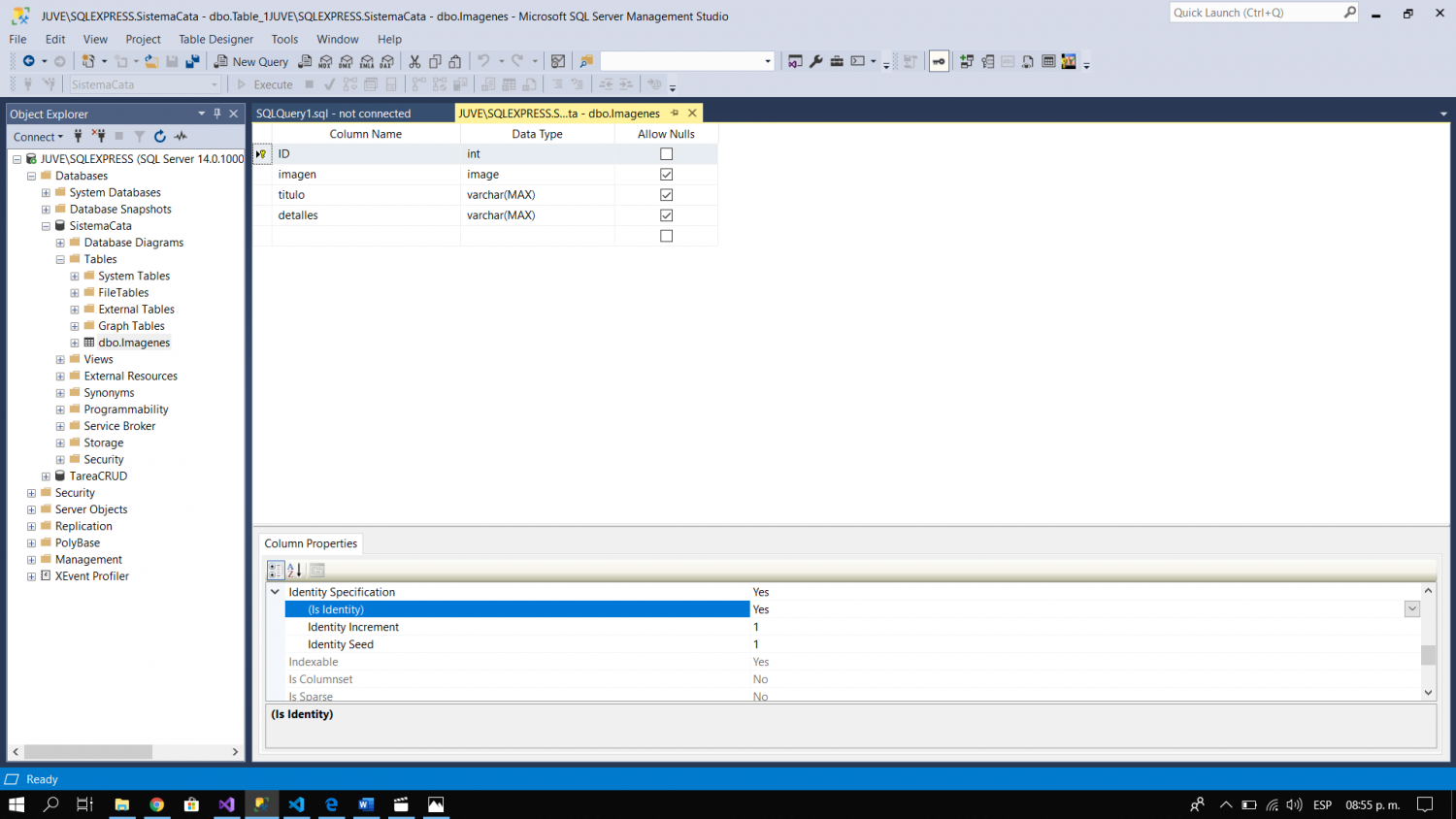
Task: Click the DMX query icon
Action: tap(346, 61)
